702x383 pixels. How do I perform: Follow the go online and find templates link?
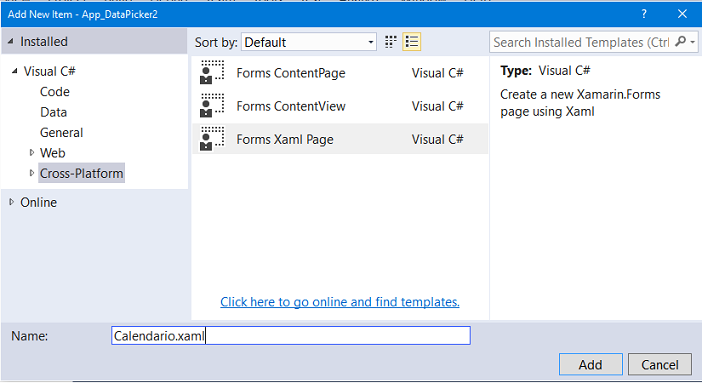pos(340,302)
